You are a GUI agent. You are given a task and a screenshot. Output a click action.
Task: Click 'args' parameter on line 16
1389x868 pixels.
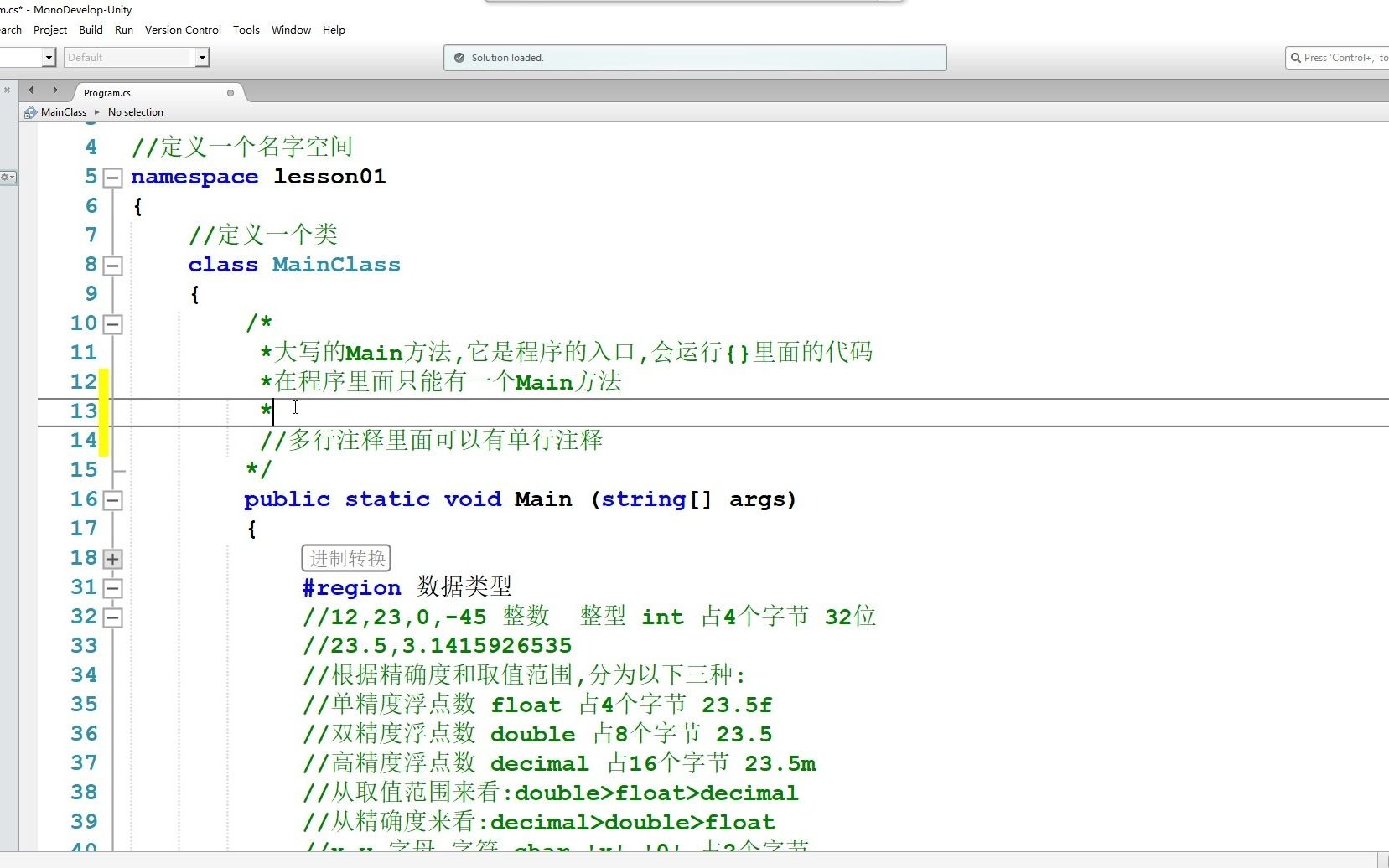[x=758, y=500]
